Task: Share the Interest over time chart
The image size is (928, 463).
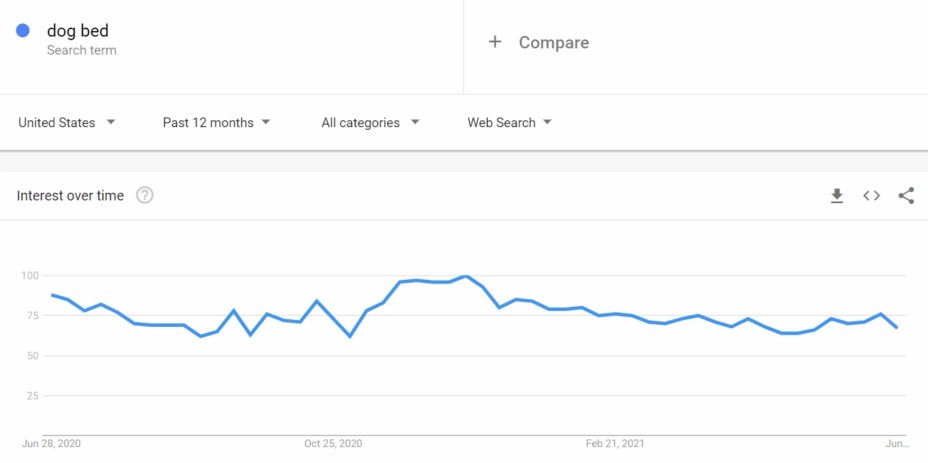Action: [x=906, y=196]
